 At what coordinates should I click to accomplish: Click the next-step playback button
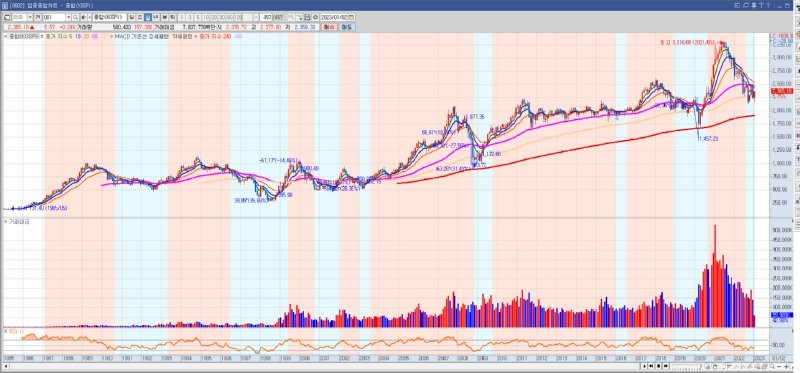click(x=666, y=366)
